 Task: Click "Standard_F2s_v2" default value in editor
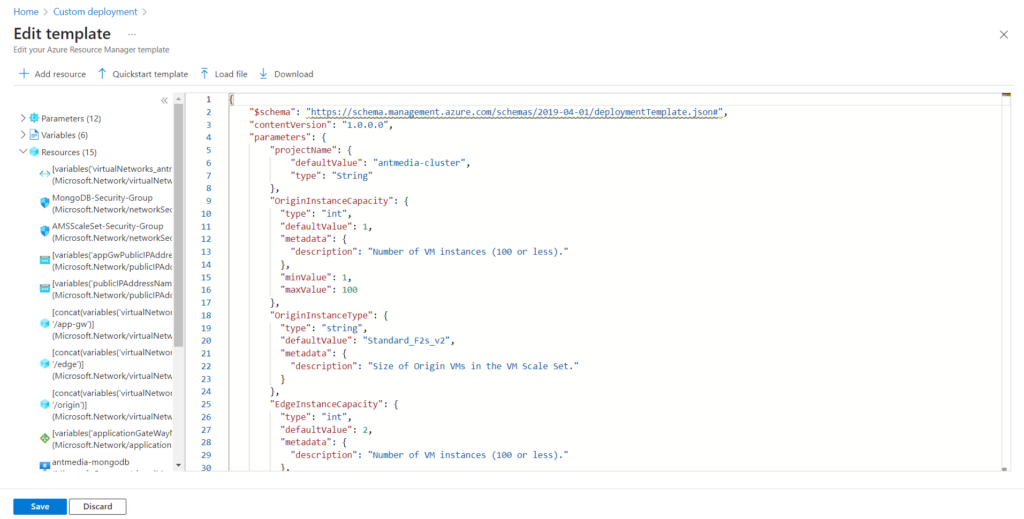(407, 340)
